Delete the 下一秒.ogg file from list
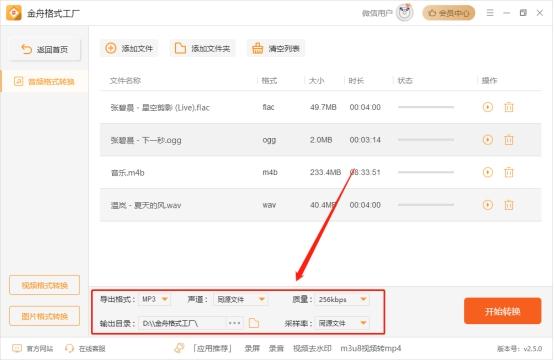Image resolution: width=554 pixels, height=360 pixels. pos(508,140)
